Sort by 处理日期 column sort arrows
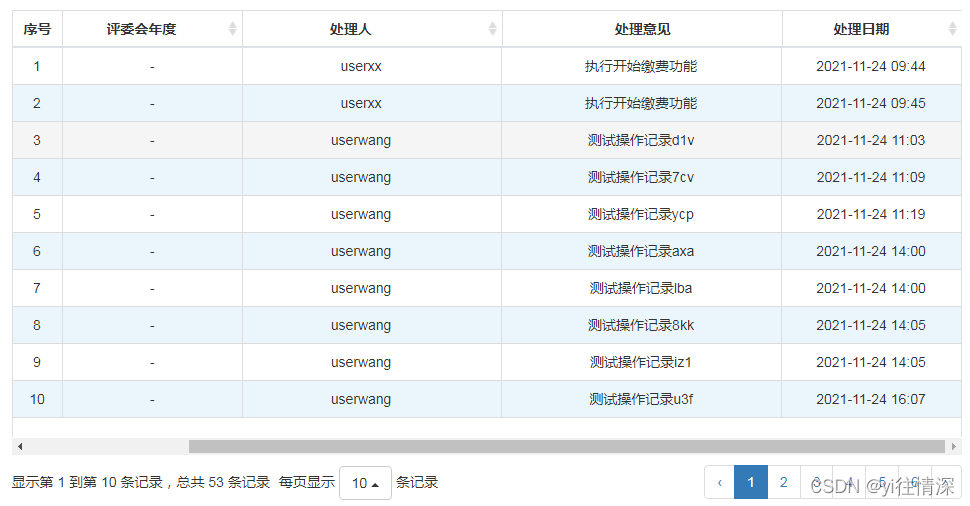 click(x=952, y=28)
